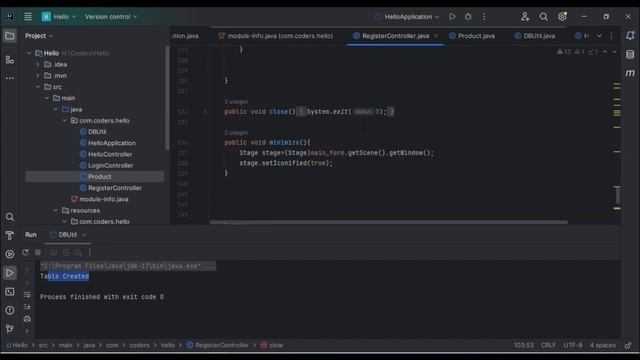Viewport: 640px width, 360px height.
Task: Open Problems tool window icon
Action: [10, 310]
